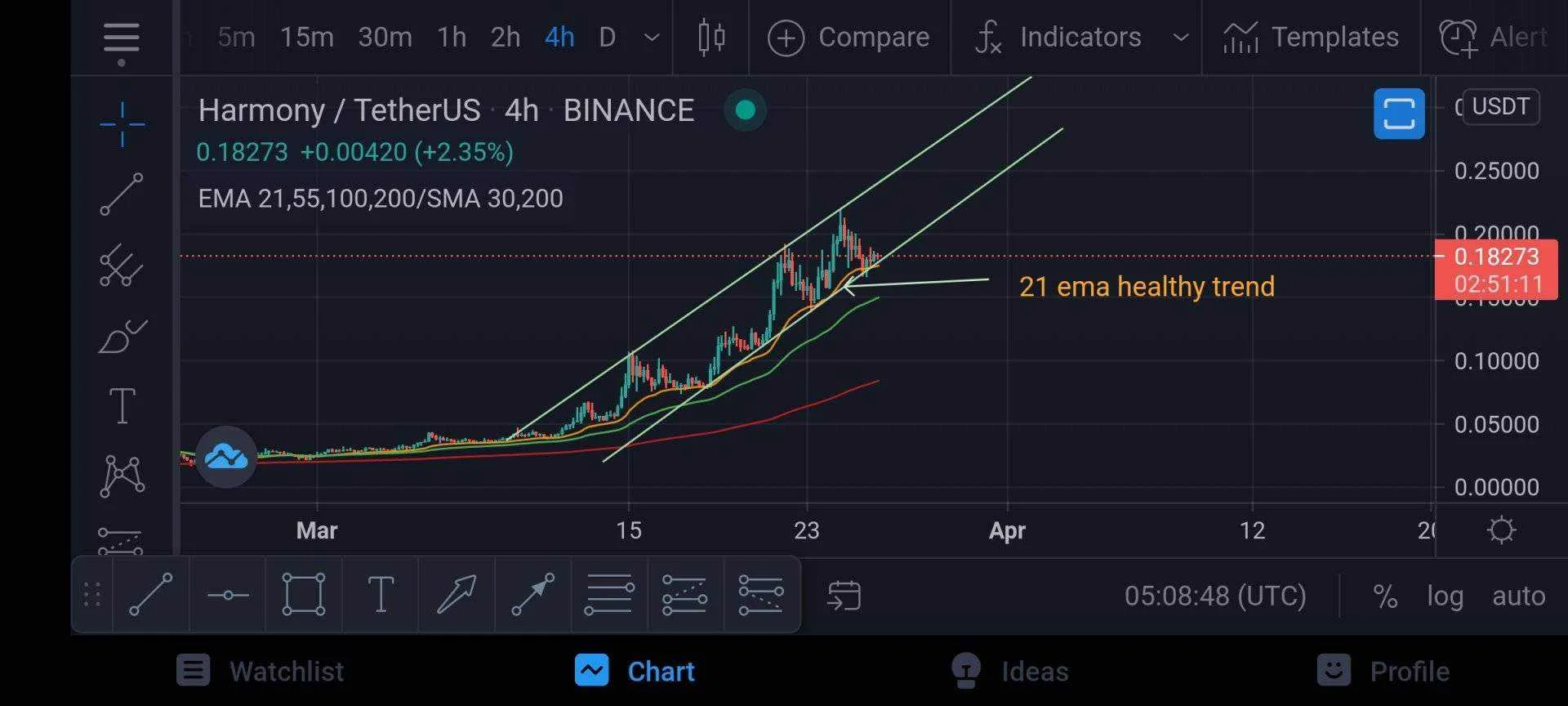
Task: Pick text tool in the floating toolbar
Action: (381, 595)
